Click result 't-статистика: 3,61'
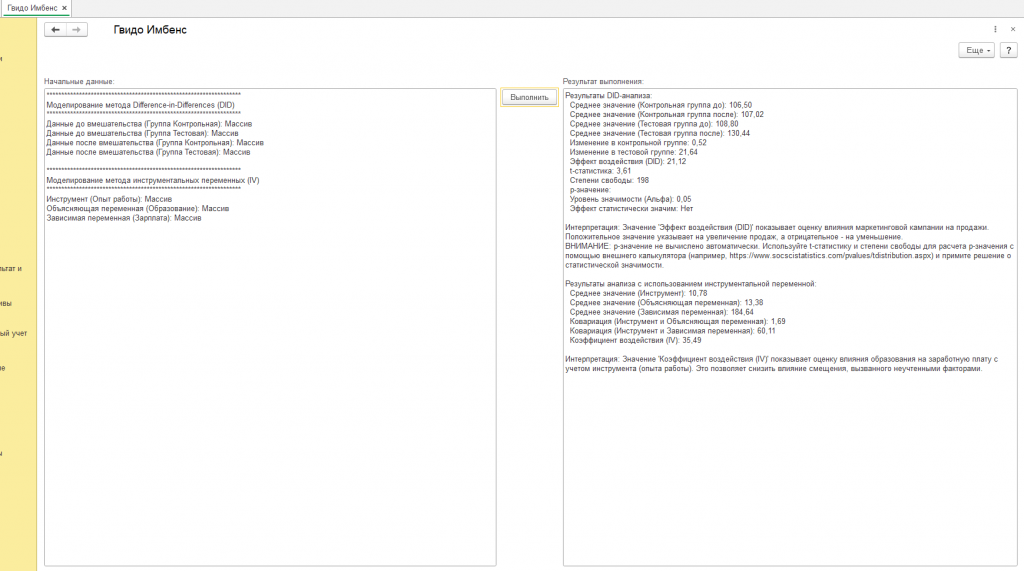Image resolution: width=1024 pixels, height=571 pixels. click(x=600, y=171)
